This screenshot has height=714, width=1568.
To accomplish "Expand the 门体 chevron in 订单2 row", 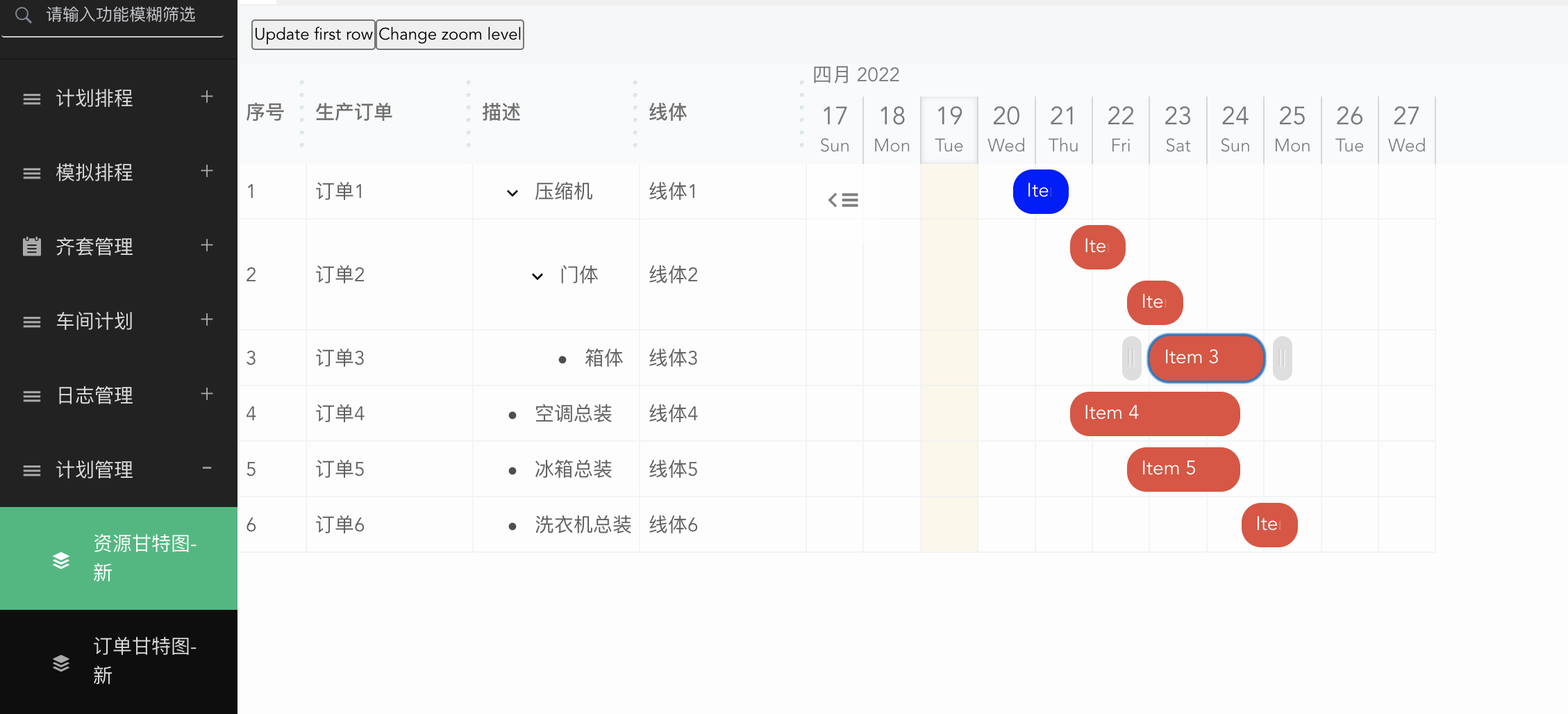I will click(x=537, y=276).
